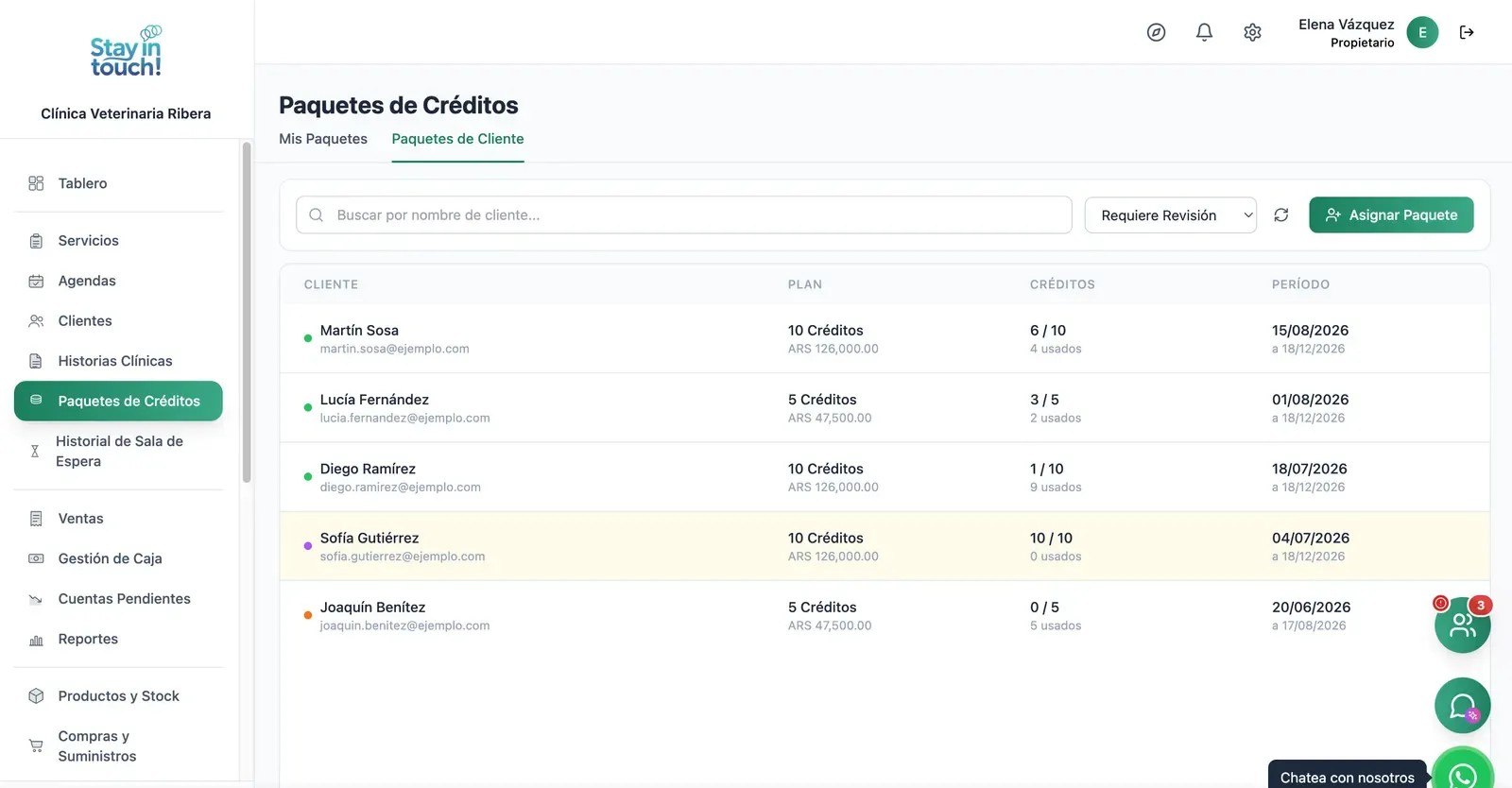Select Paquetes de Cliente tab

(x=457, y=139)
